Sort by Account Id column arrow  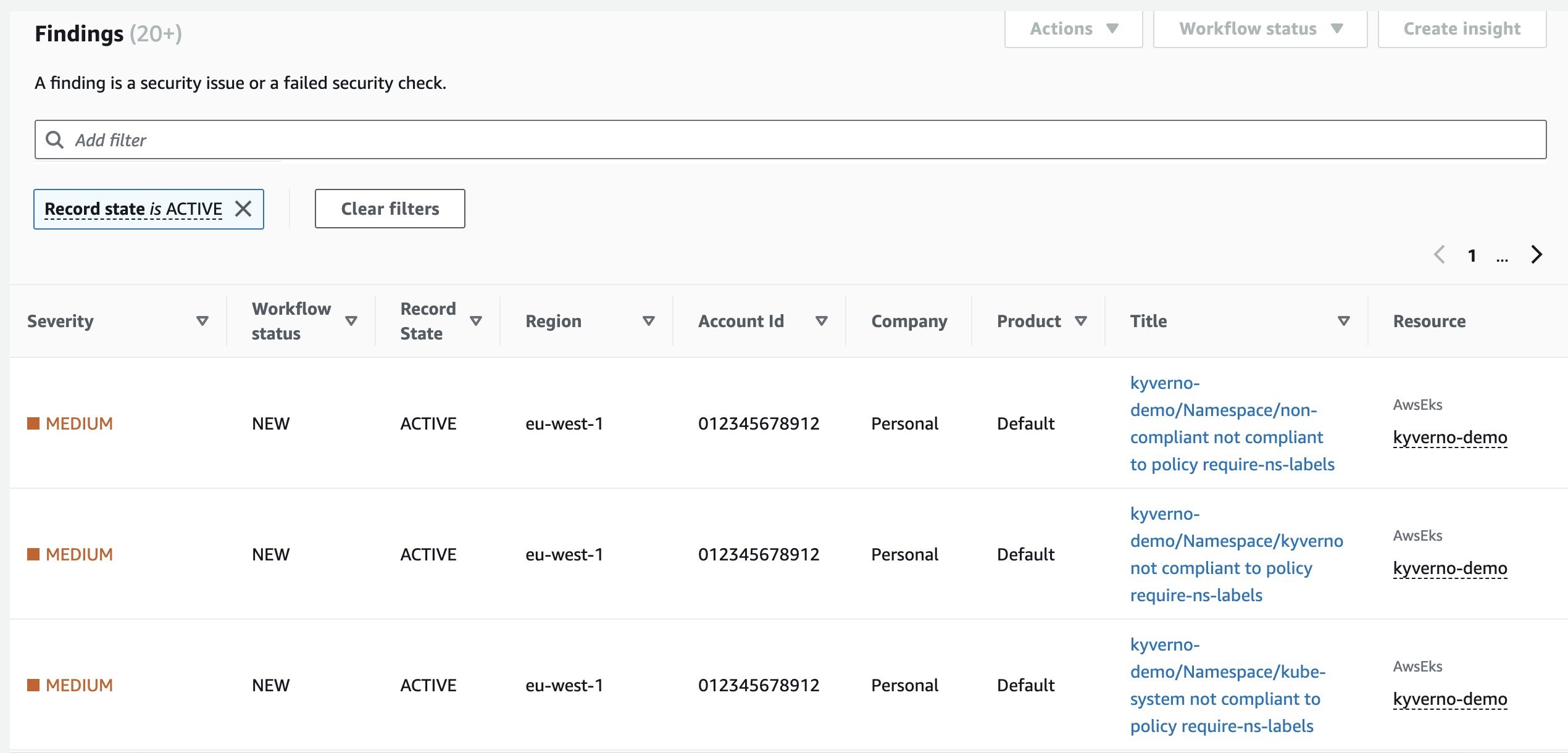tap(822, 321)
